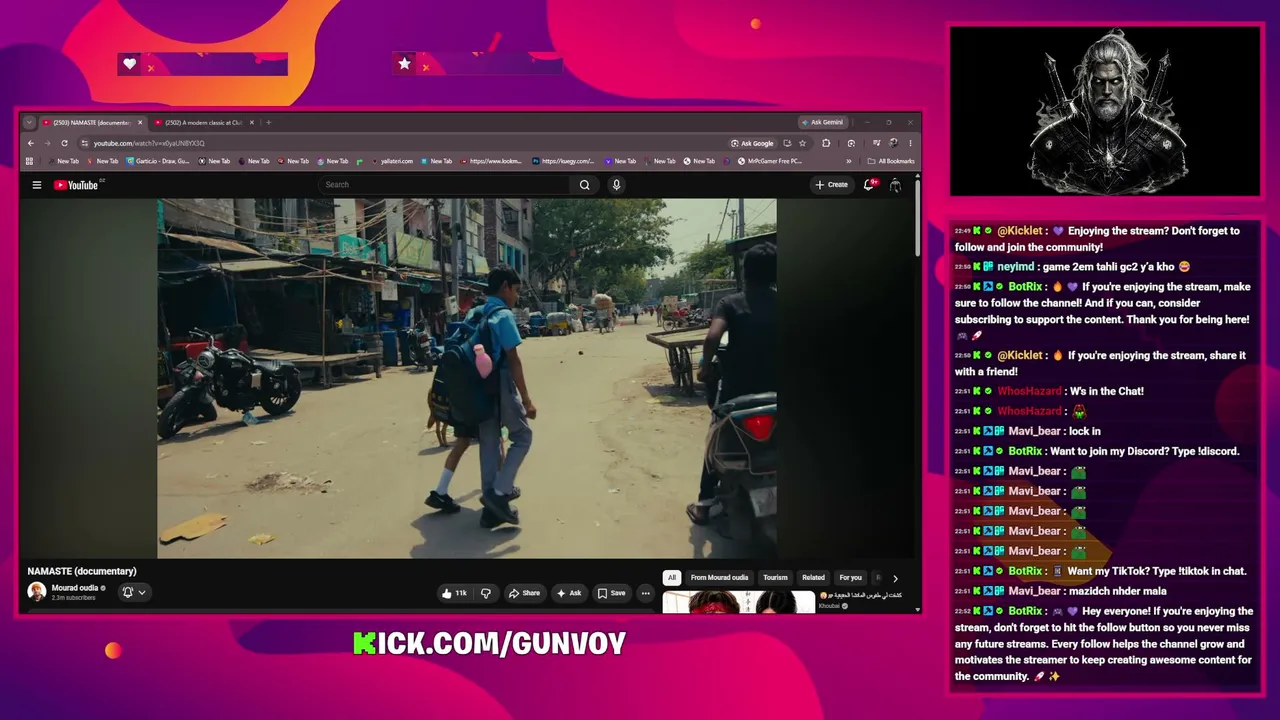Open a new browser tab
This screenshot has width=1280, height=720.
click(268, 122)
